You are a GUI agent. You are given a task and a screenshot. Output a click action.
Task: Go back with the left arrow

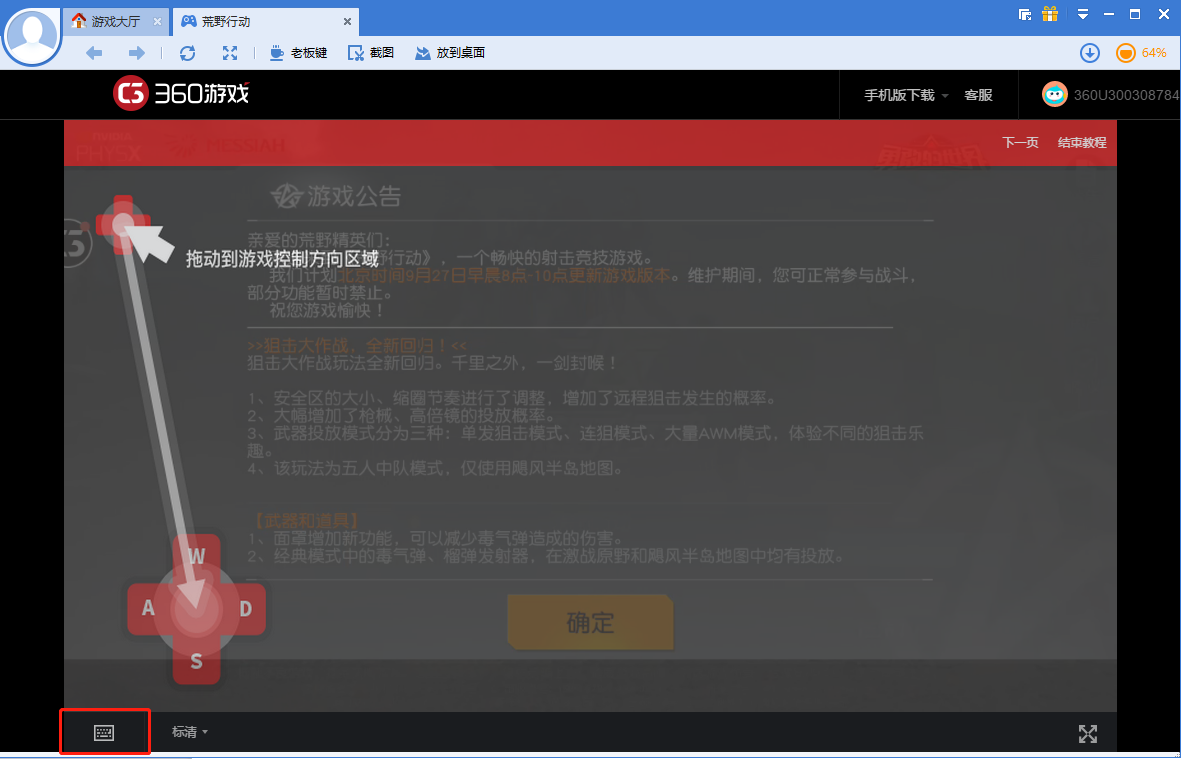coord(94,53)
